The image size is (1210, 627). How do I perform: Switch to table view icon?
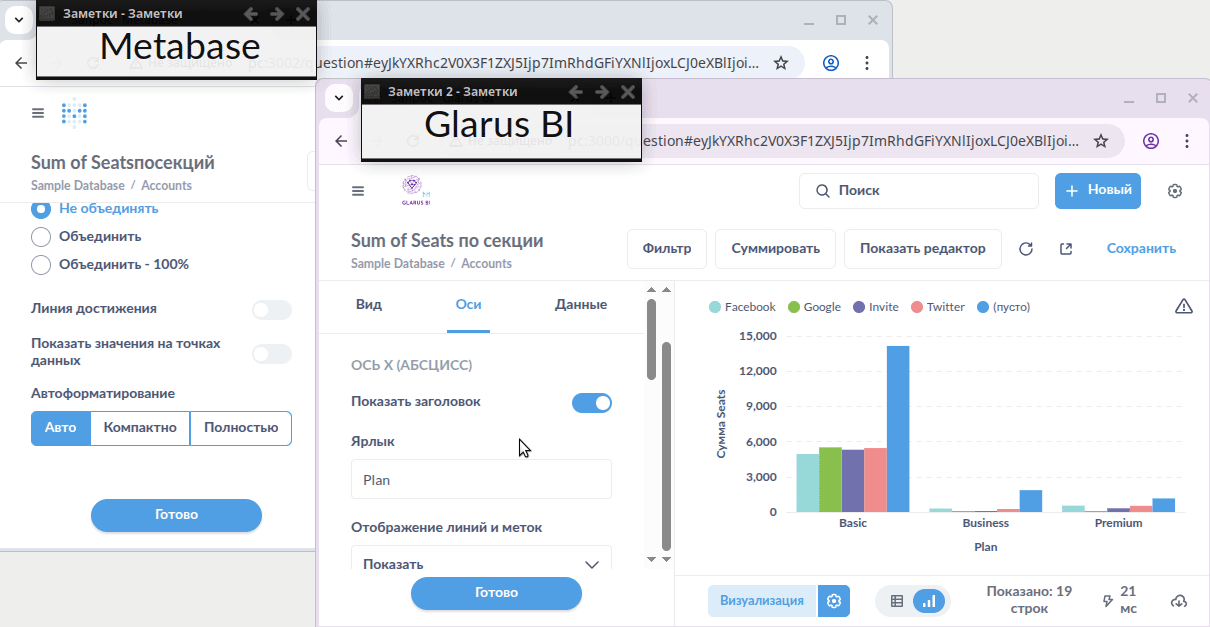click(x=897, y=601)
